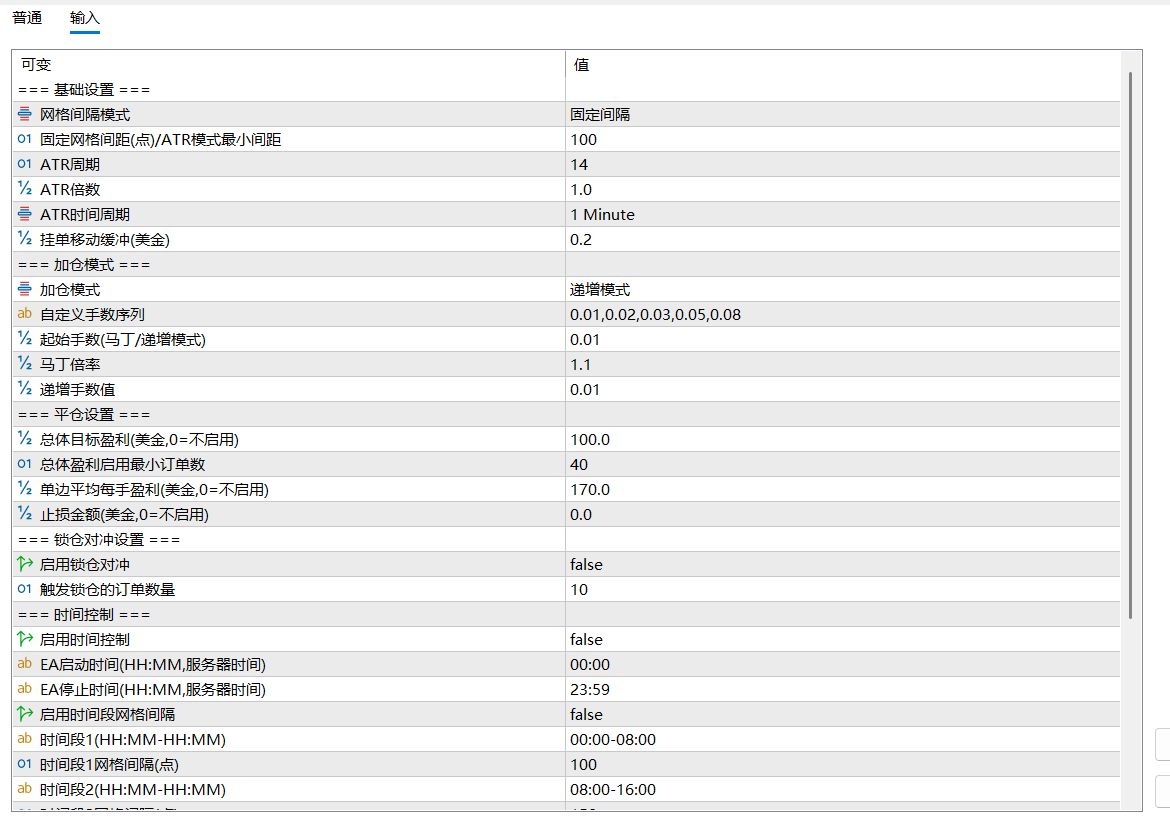Click the integer icon beside 触发锁仓的订单数量
The height and width of the screenshot is (829, 1170).
pyautogui.click(x=25, y=589)
